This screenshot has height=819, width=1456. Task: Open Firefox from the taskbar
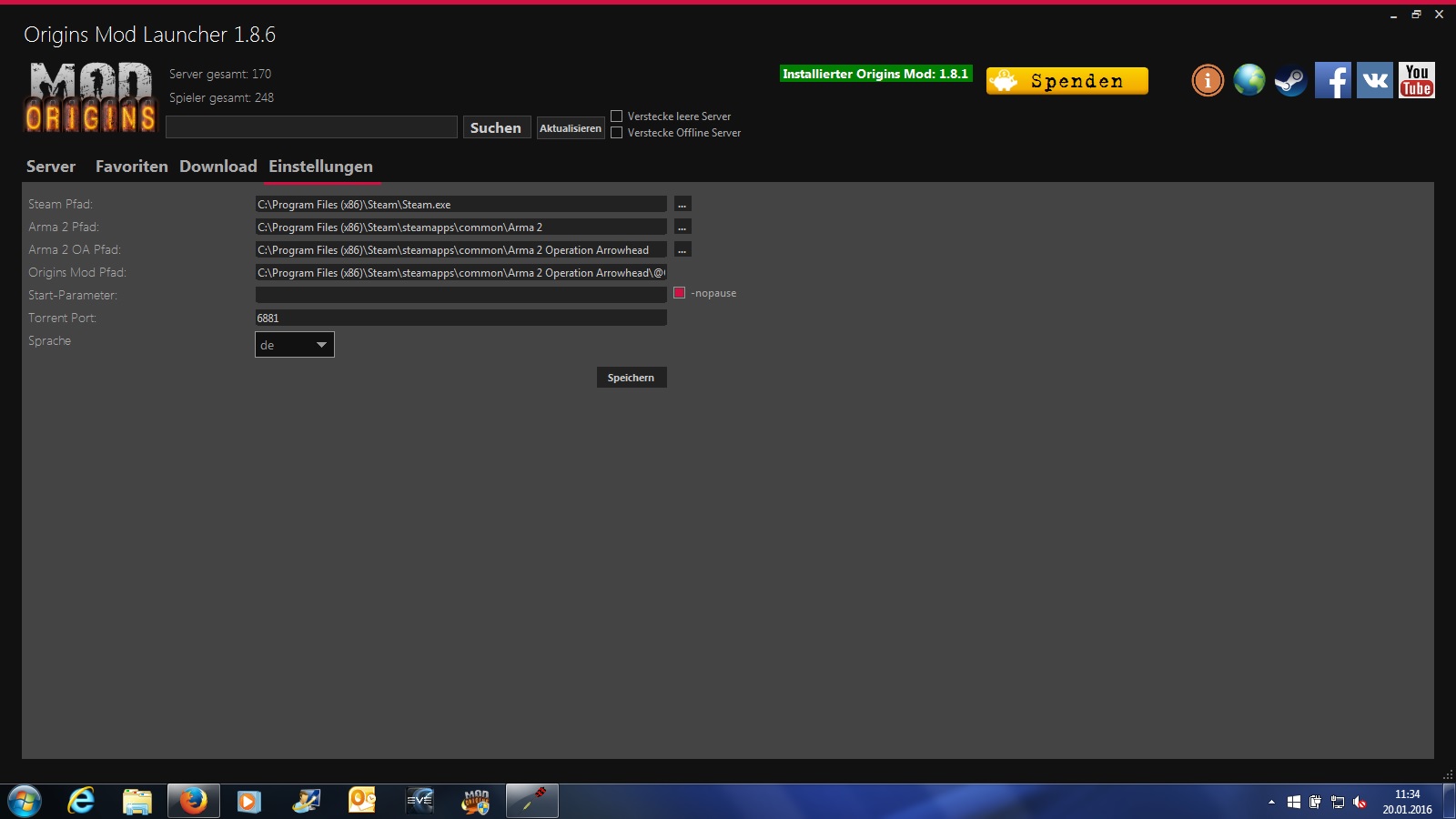[193, 801]
